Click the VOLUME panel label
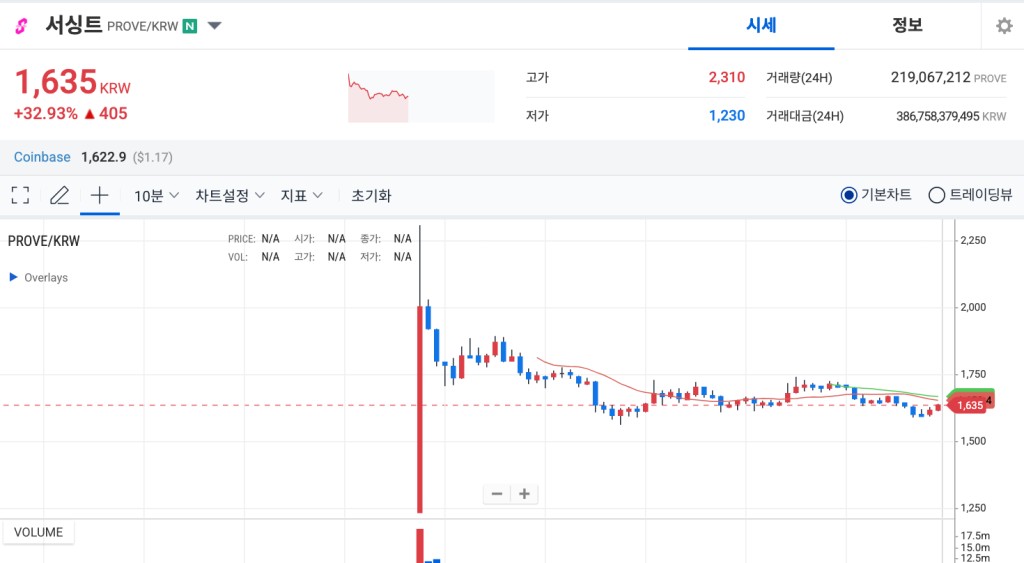Viewport: 1024px width, 563px height. [38, 532]
